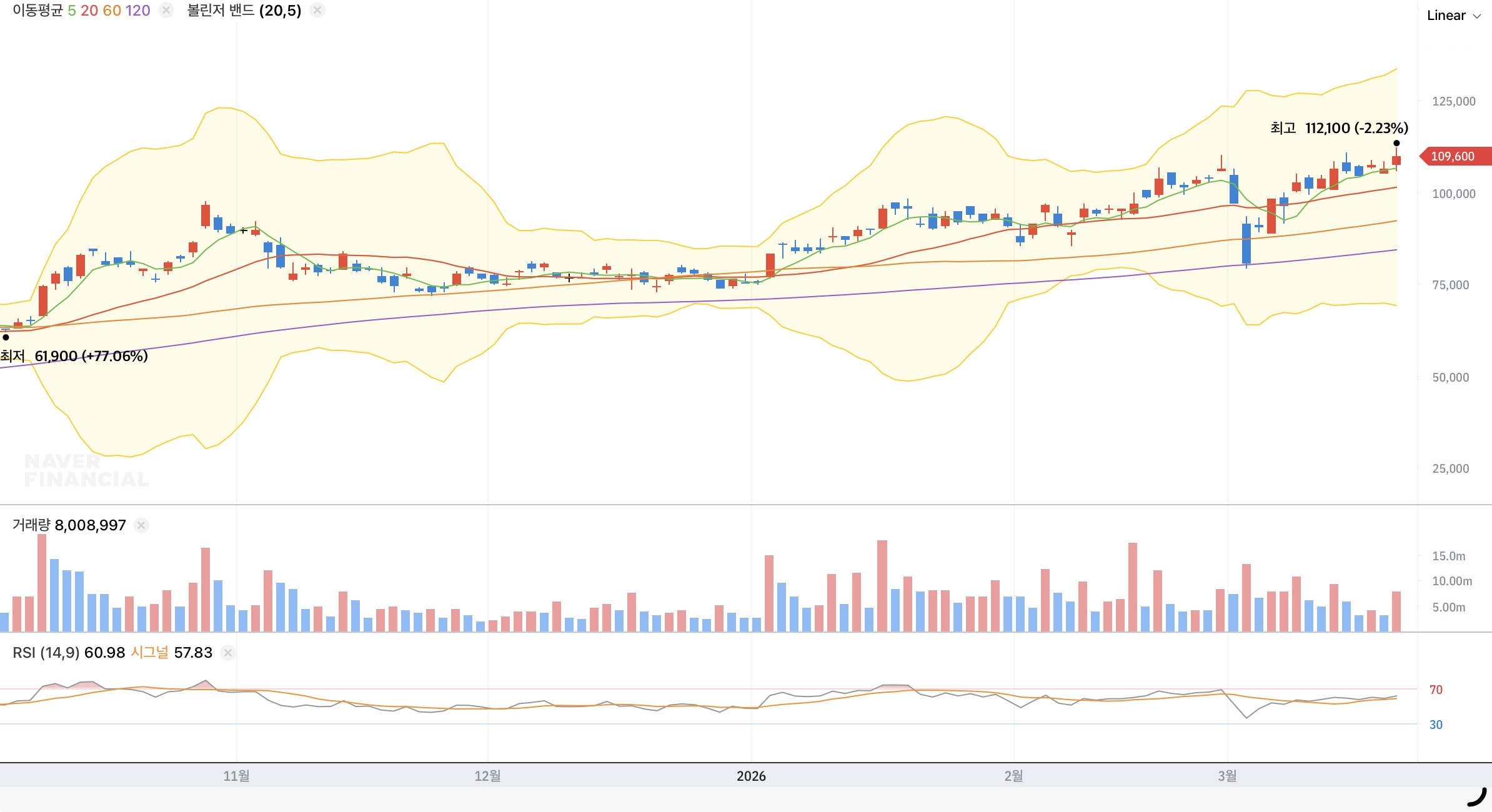Click the 이동평균 indicator label
1492x812 pixels.
point(37,11)
